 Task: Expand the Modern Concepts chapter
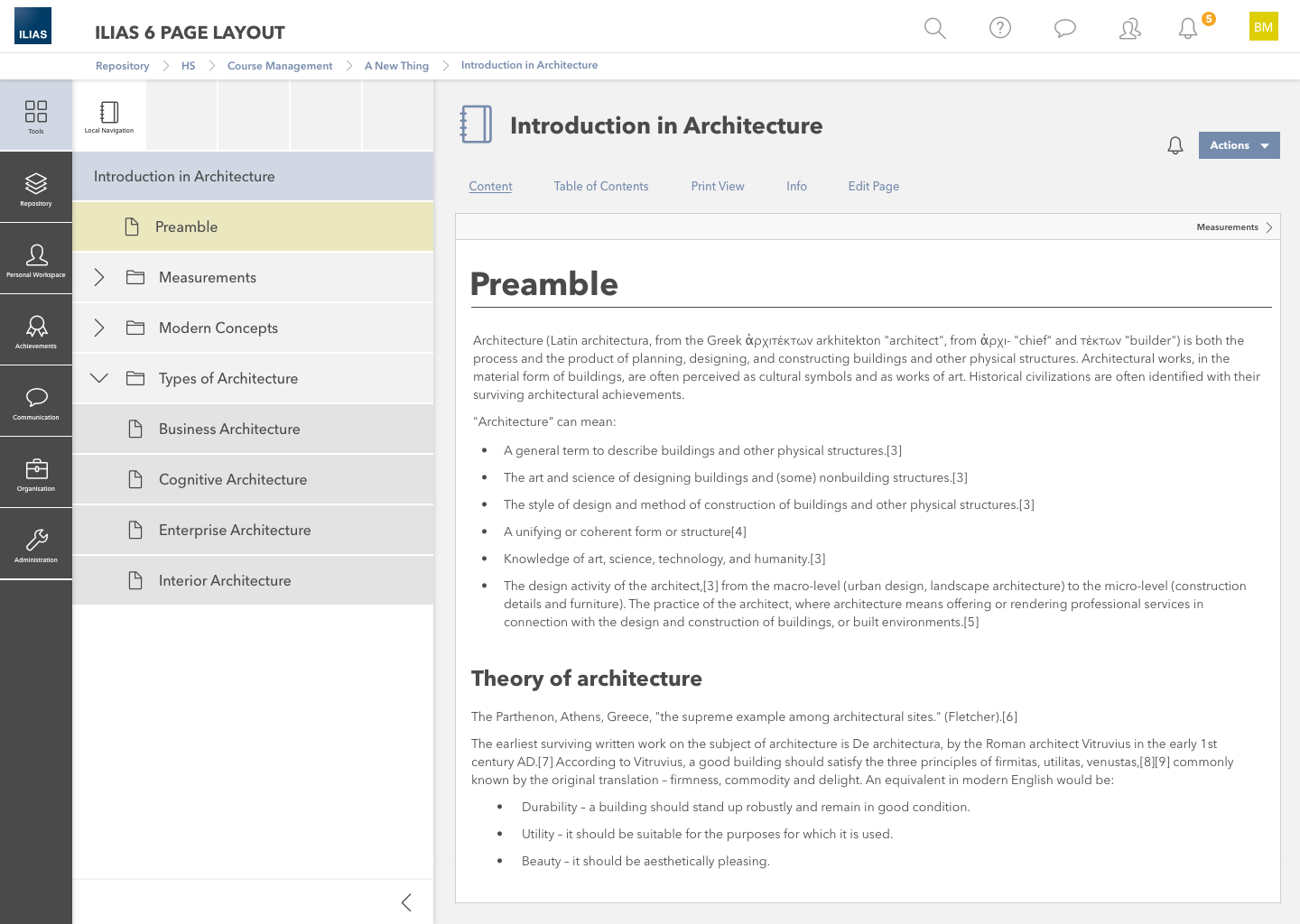[x=99, y=328]
